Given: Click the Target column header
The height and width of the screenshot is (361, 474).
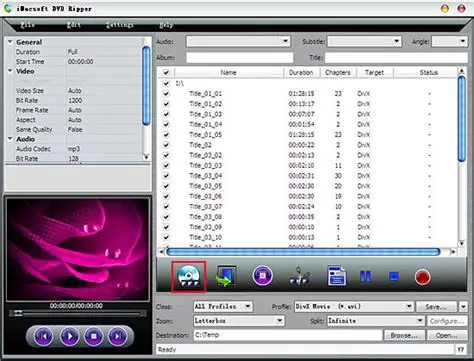Looking at the screenshot, I should click(x=374, y=72).
